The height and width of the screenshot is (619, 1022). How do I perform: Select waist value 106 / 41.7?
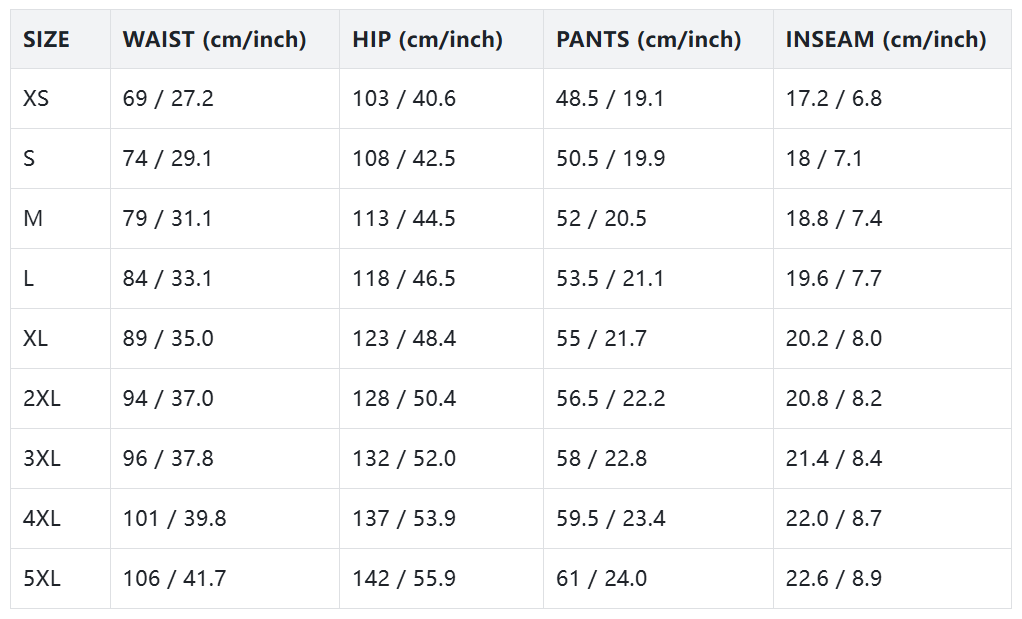(174, 579)
